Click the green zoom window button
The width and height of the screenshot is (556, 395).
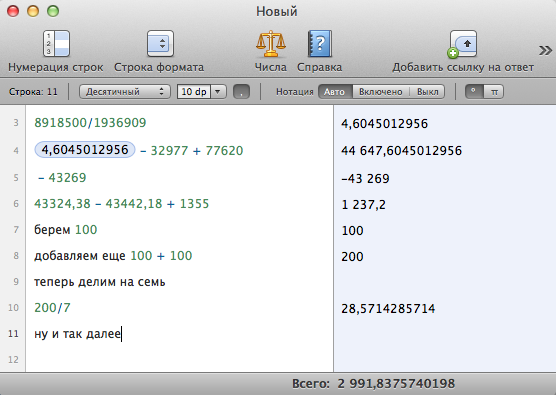[53, 11]
